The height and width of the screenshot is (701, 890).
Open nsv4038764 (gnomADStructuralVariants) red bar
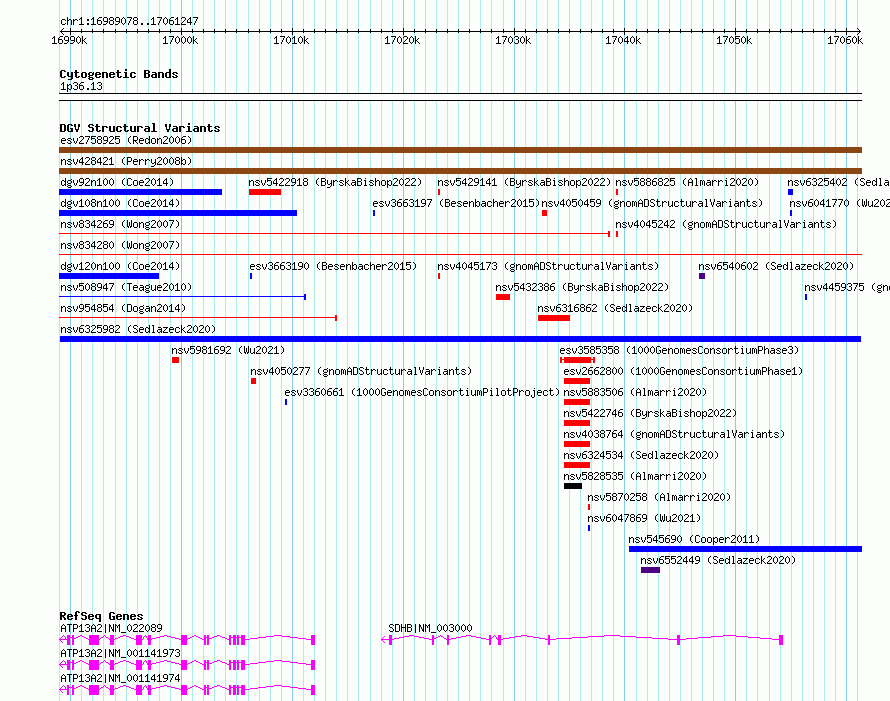pyautogui.click(x=577, y=444)
